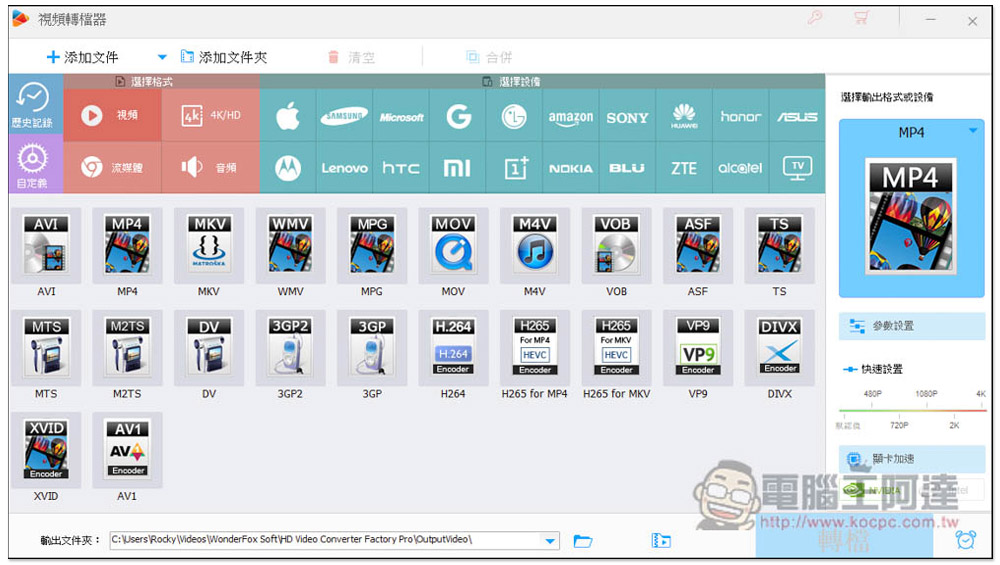The height and width of the screenshot is (565, 1000).
Task: Select the 3GP format
Action: pos(372,348)
